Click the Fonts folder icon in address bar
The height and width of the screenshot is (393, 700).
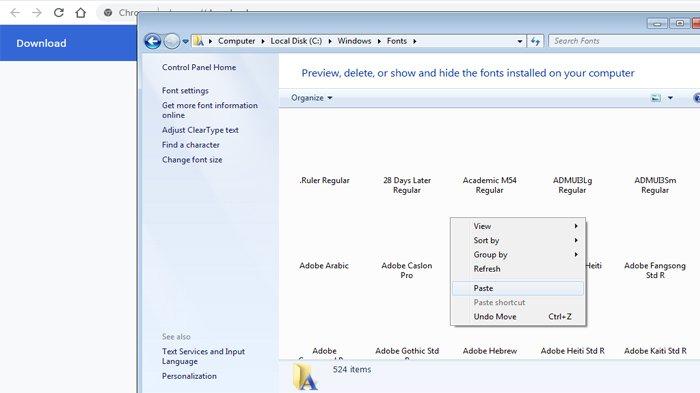(198, 41)
